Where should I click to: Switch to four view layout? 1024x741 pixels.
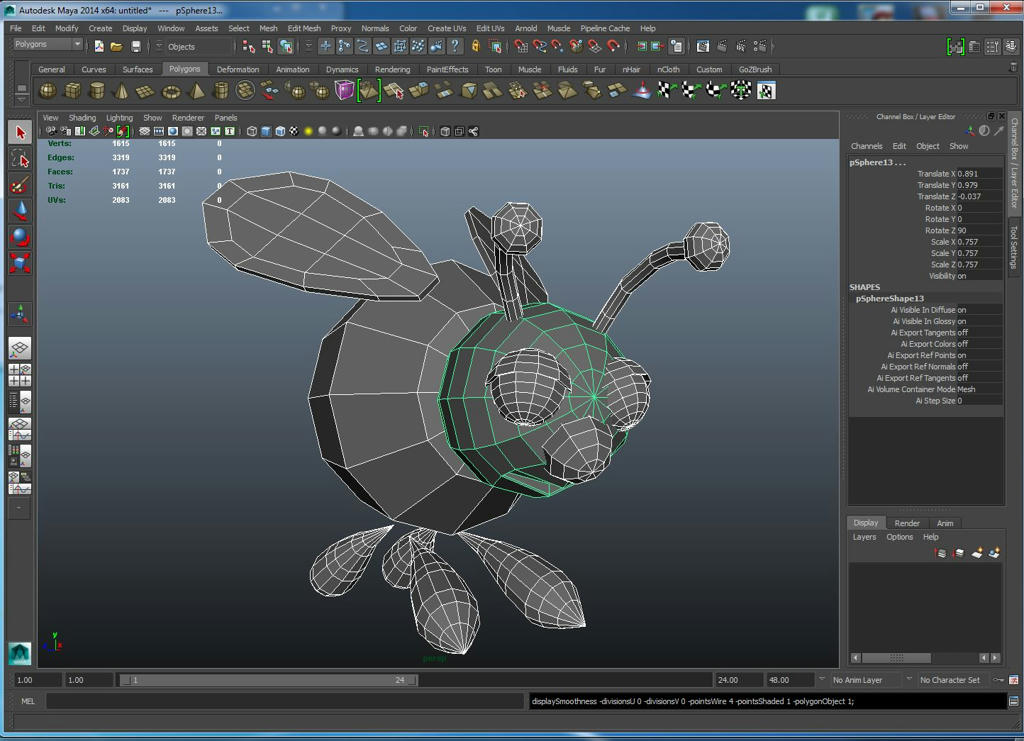(20, 375)
